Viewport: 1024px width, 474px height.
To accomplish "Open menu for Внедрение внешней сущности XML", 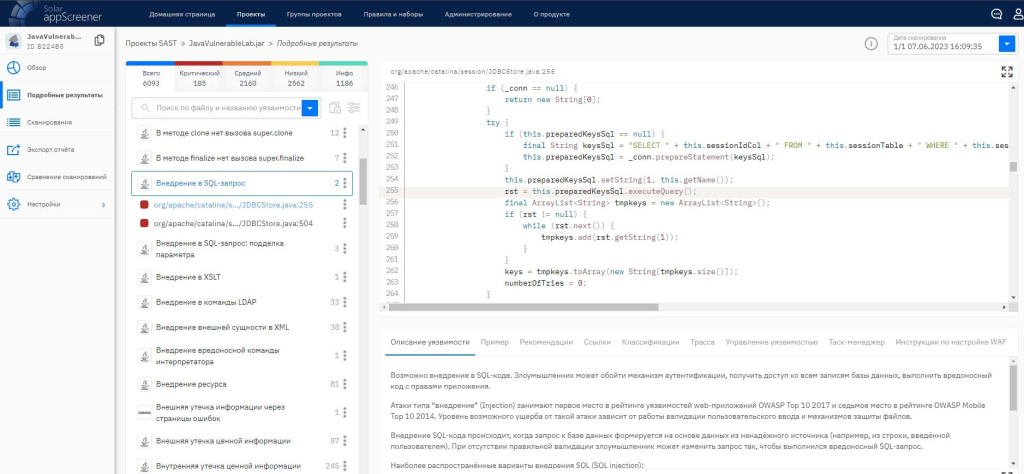I will point(345,327).
